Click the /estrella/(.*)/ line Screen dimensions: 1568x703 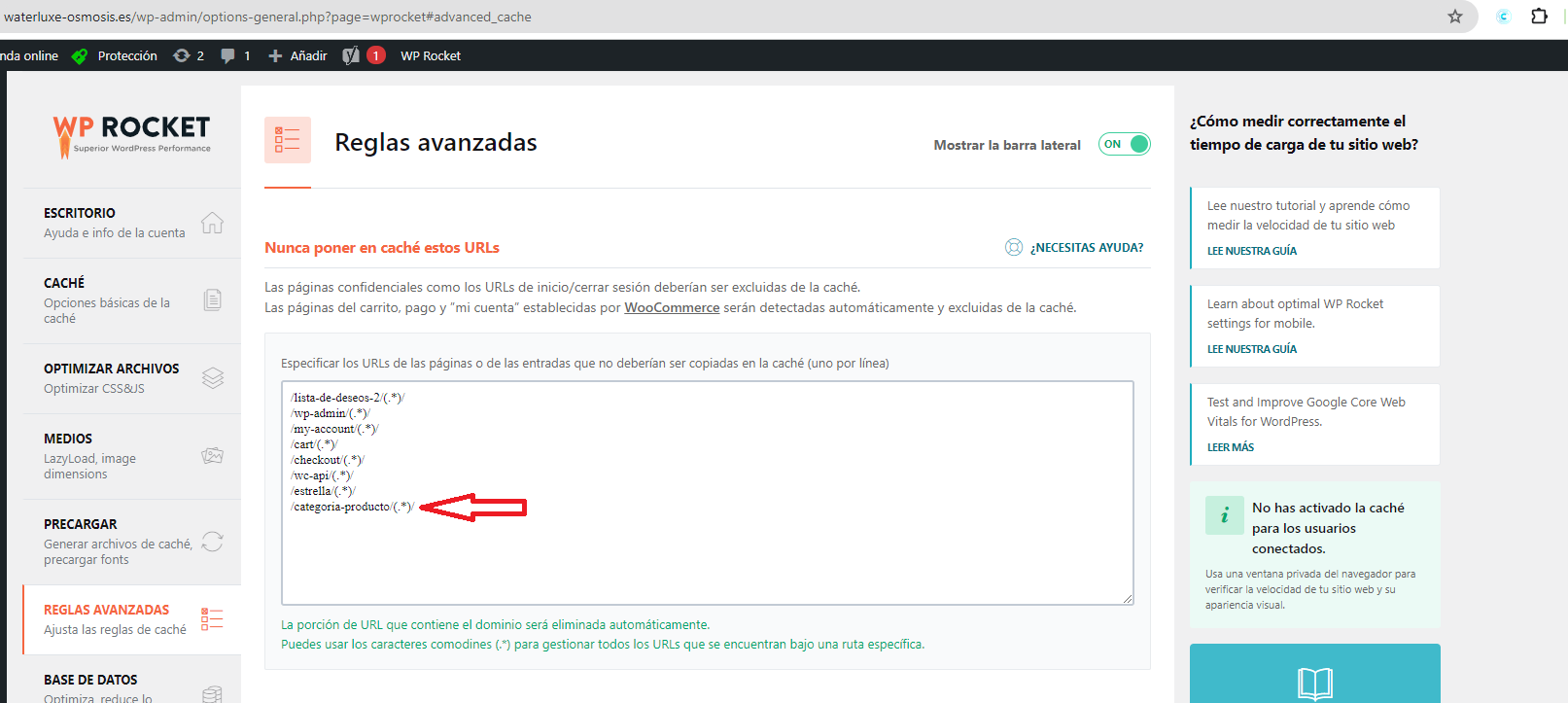pos(323,491)
